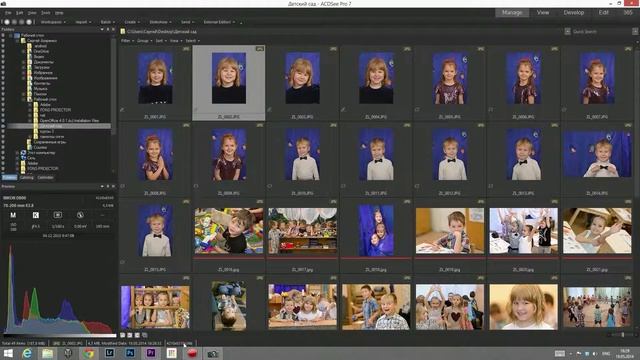Open the Filter dropdown above thumbnails
The width and height of the screenshot is (640, 360).
coord(127,41)
